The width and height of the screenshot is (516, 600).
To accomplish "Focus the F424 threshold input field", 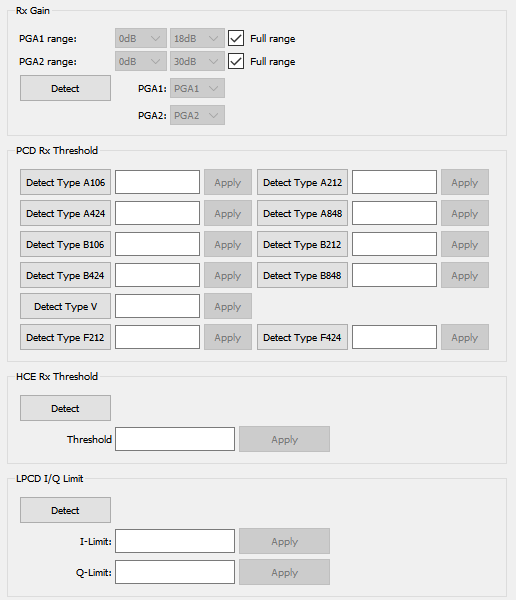I will tap(394, 337).
